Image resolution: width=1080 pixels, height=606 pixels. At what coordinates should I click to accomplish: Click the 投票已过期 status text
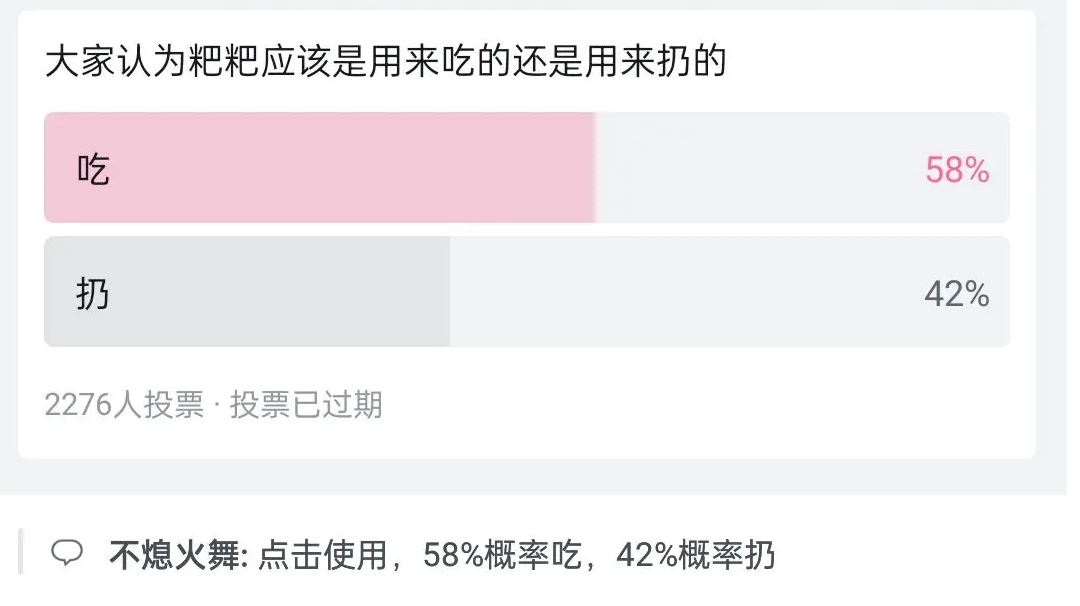click(x=306, y=405)
